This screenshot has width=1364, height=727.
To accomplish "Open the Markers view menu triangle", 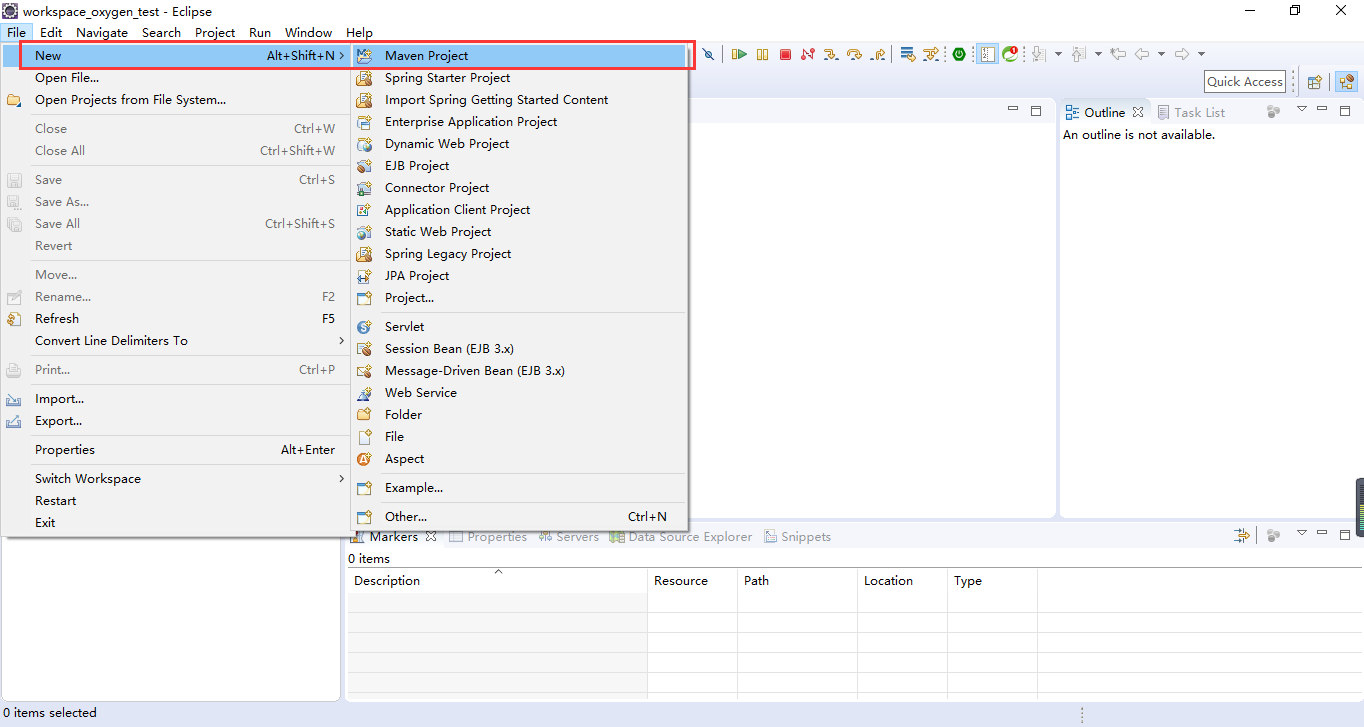I will pos(1302,532).
